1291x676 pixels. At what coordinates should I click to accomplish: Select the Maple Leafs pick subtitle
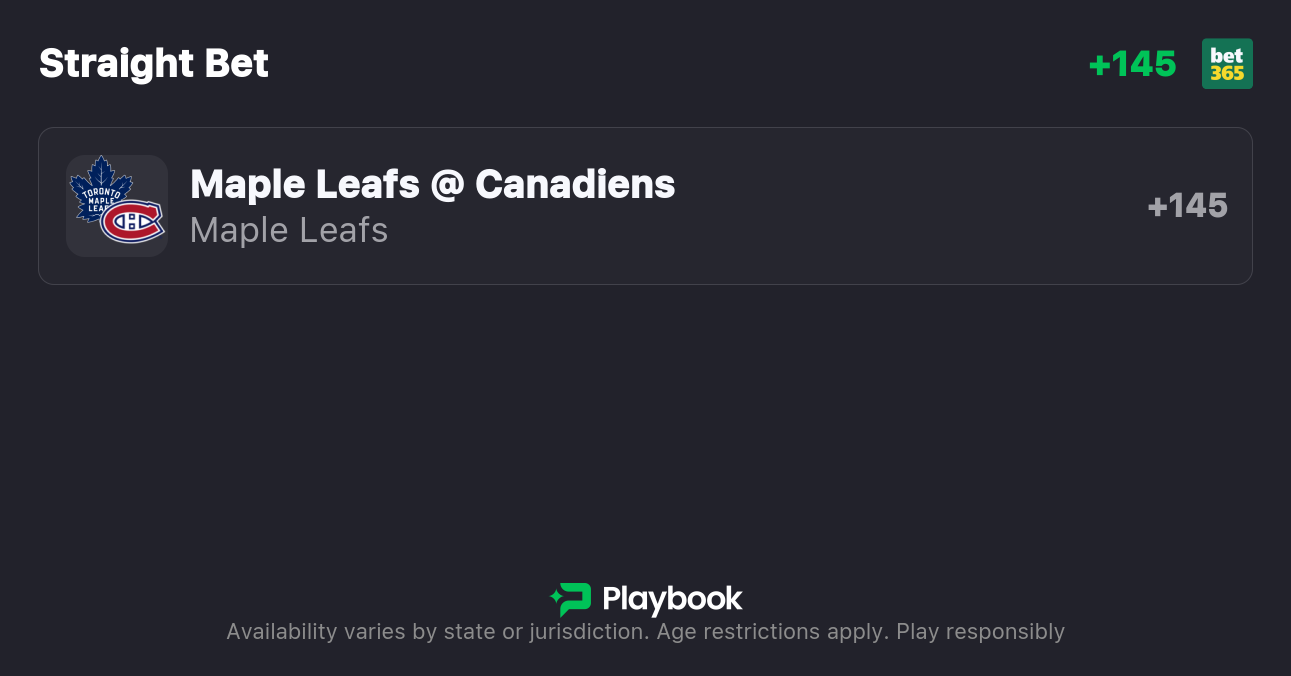pyautogui.click(x=289, y=230)
